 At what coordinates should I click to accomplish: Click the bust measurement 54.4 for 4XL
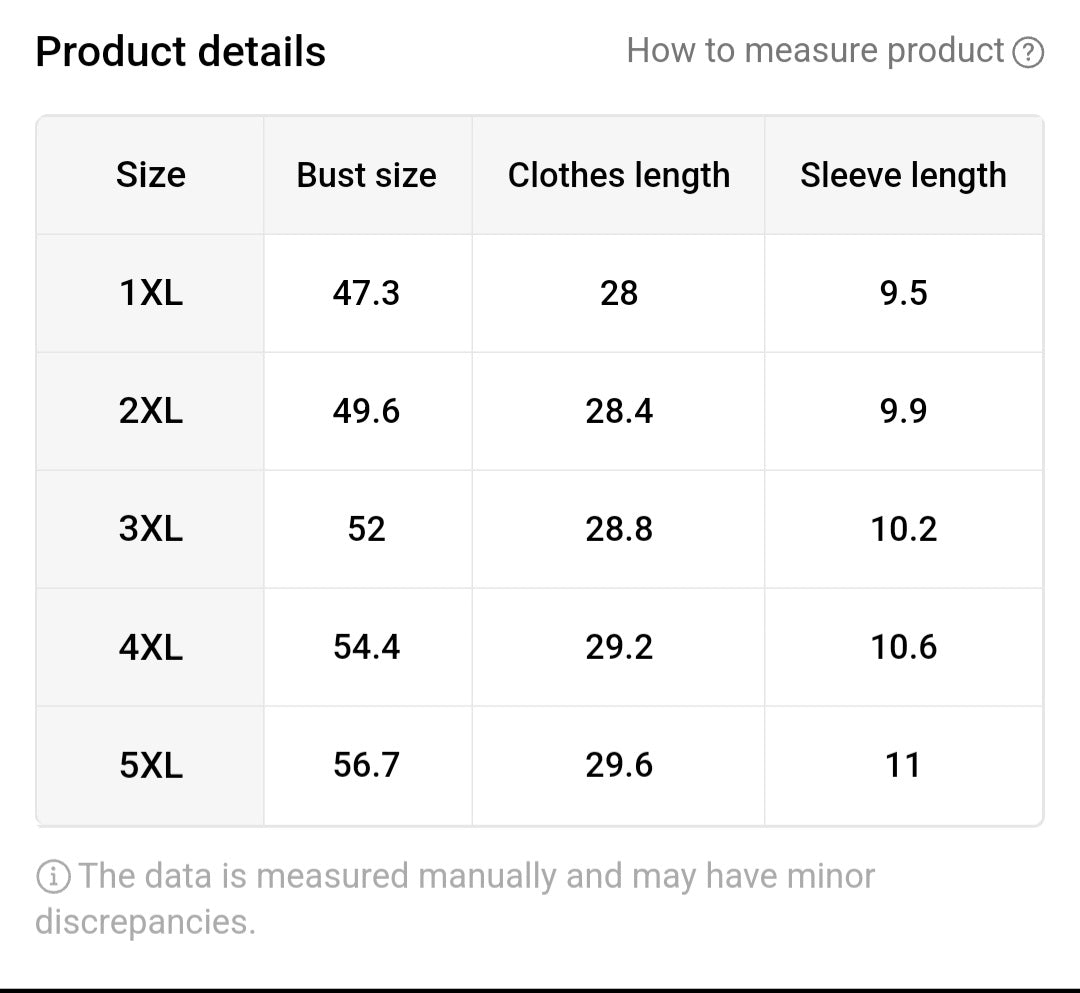click(366, 647)
